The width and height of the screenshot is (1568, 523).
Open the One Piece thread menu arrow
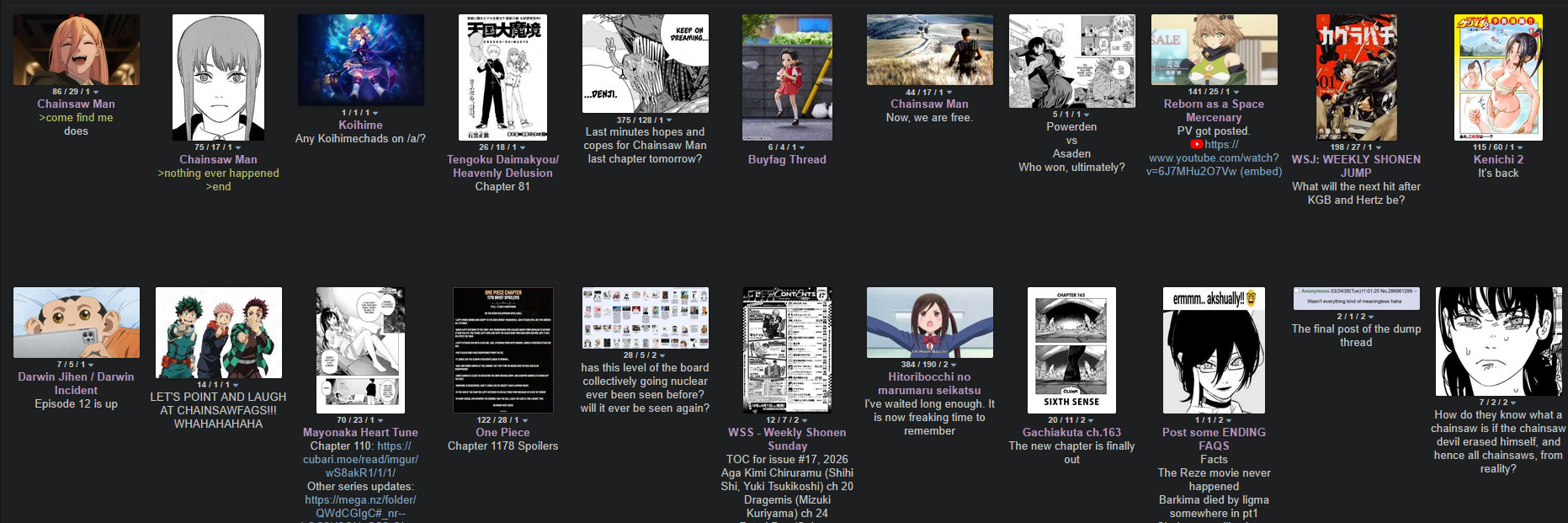[x=525, y=420]
